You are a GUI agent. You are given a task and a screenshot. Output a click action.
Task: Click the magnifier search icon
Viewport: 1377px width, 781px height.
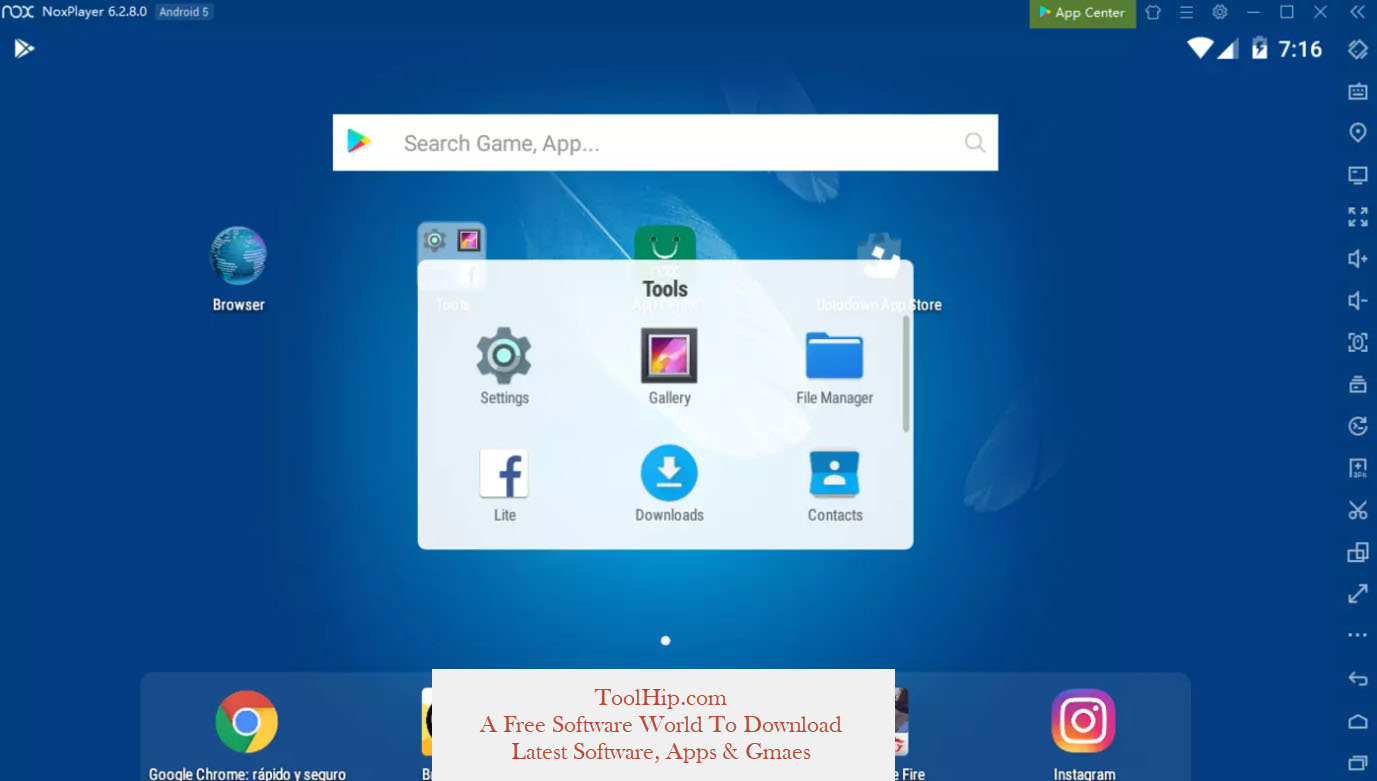point(975,142)
